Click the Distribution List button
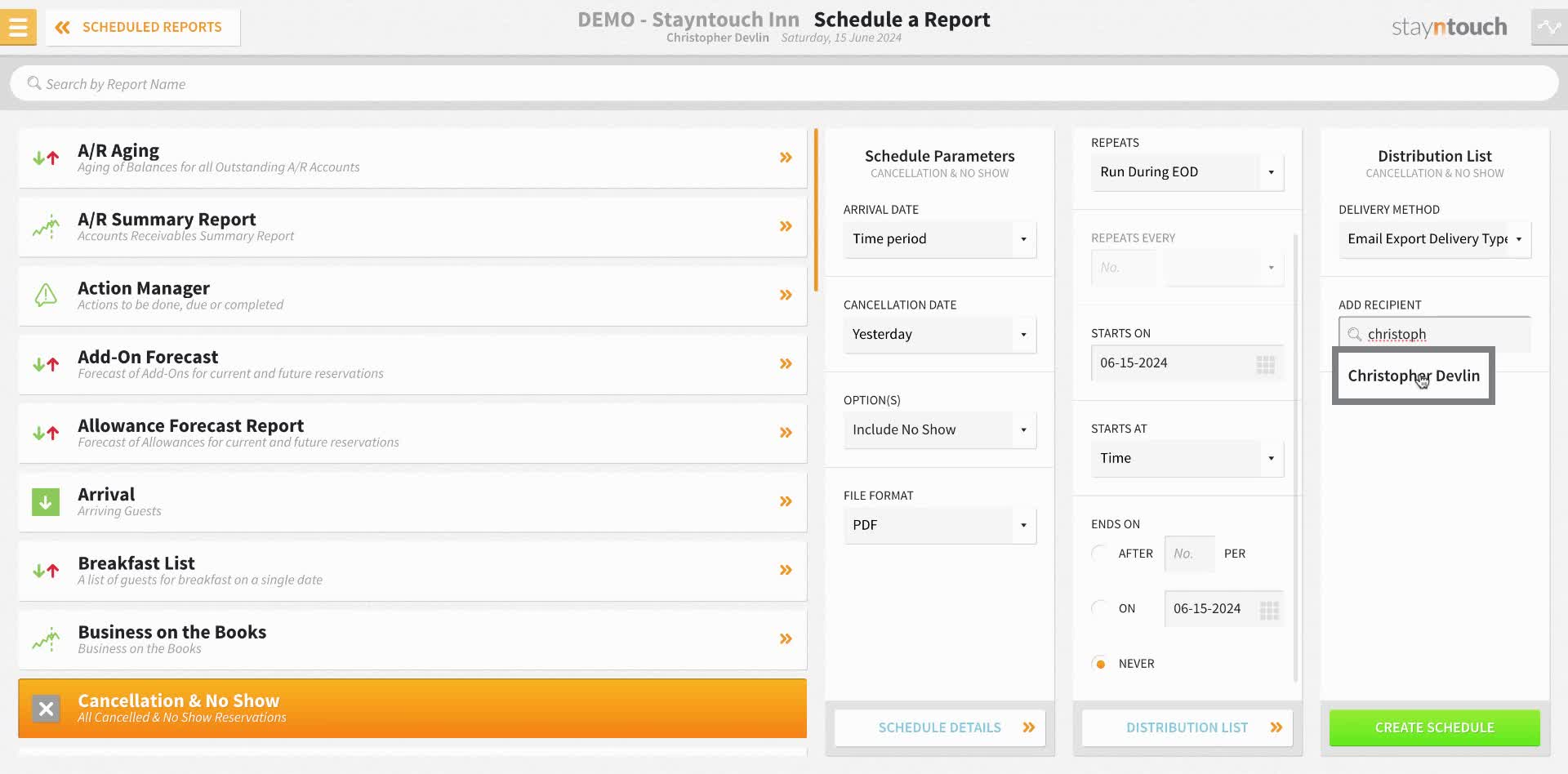This screenshot has height=774, width=1568. coord(1187,727)
